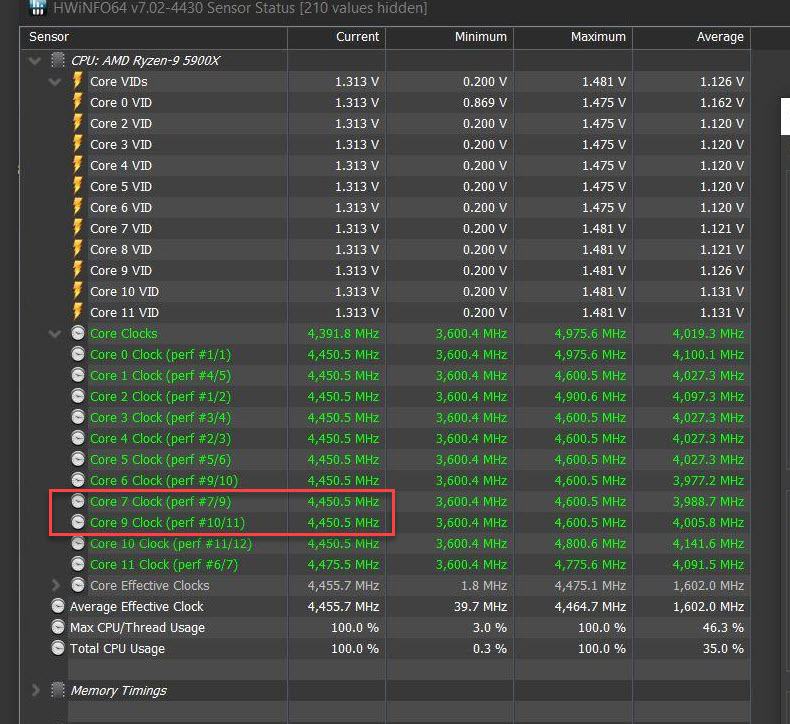The height and width of the screenshot is (724, 790).
Task: Click the 0.869 V minimum for Core 0 VID
Action: (485, 103)
